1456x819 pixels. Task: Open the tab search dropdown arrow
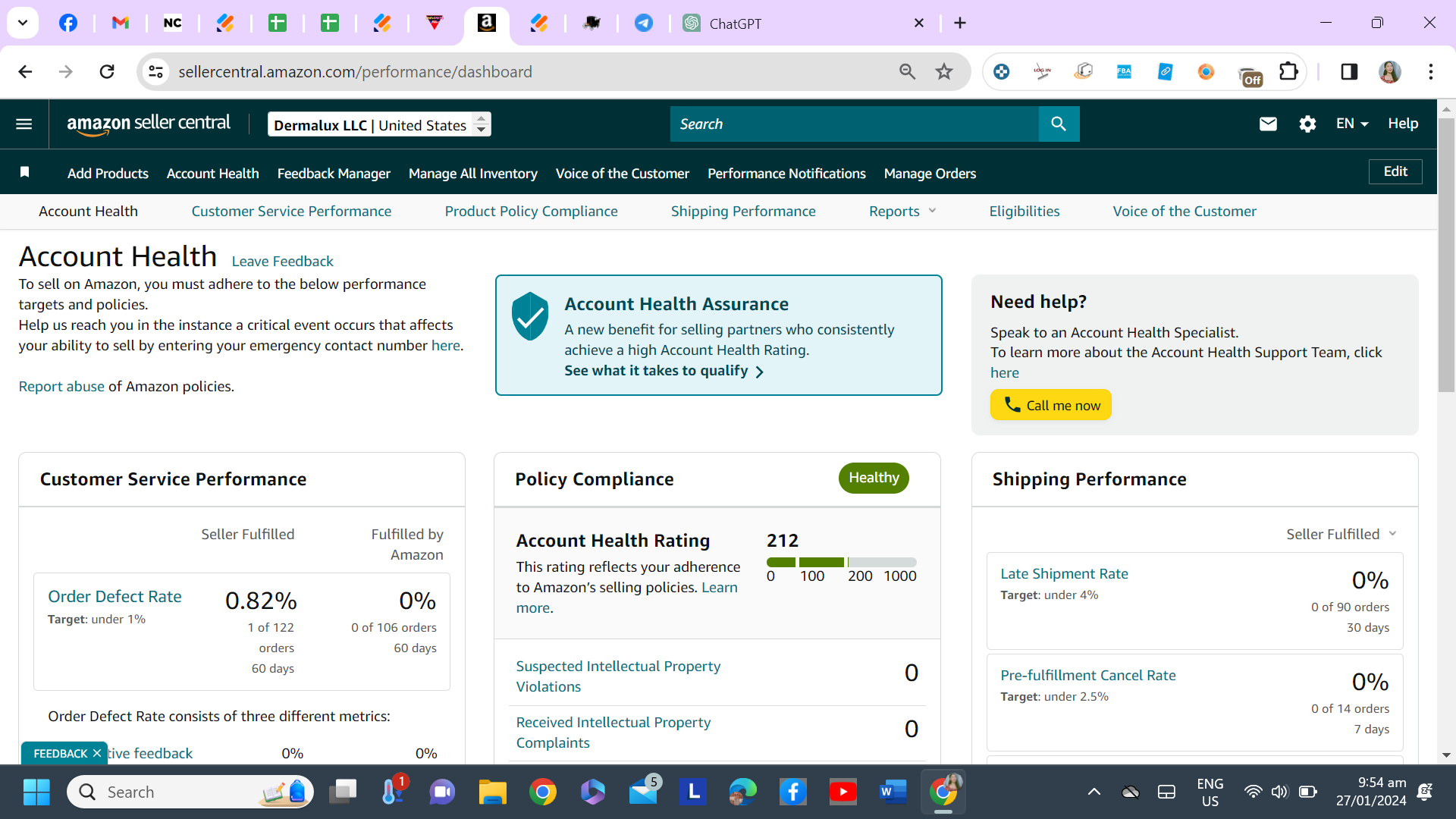pyautogui.click(x=23, y=23)
